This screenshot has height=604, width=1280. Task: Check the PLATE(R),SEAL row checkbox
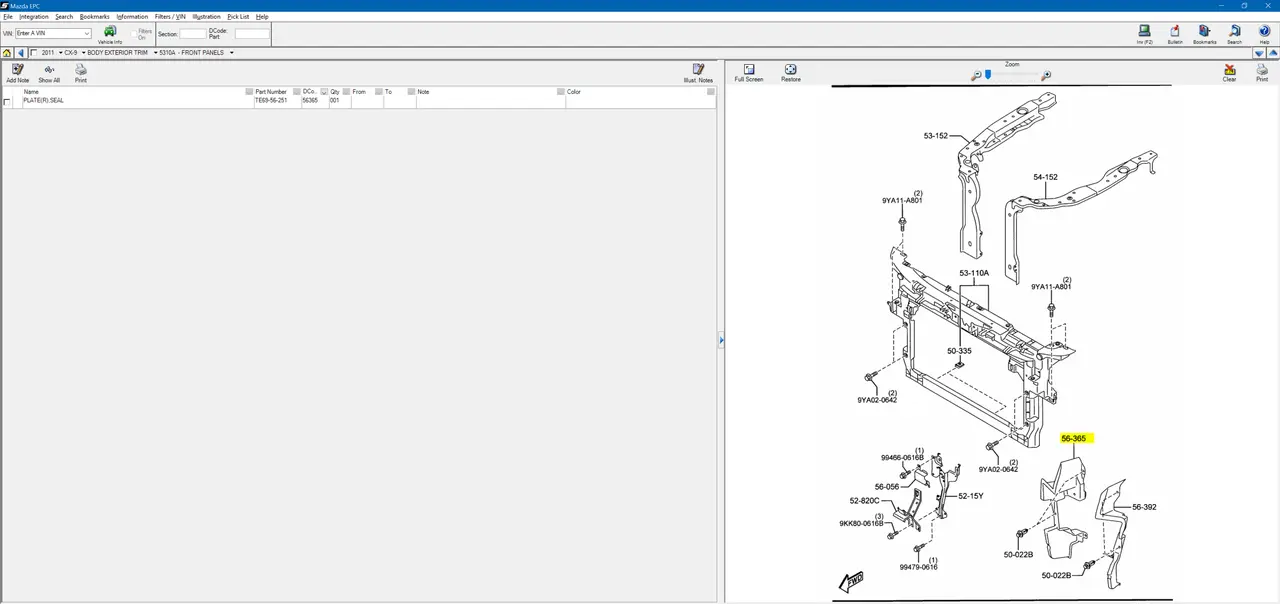pyautogui.click(x=8, y=102)
